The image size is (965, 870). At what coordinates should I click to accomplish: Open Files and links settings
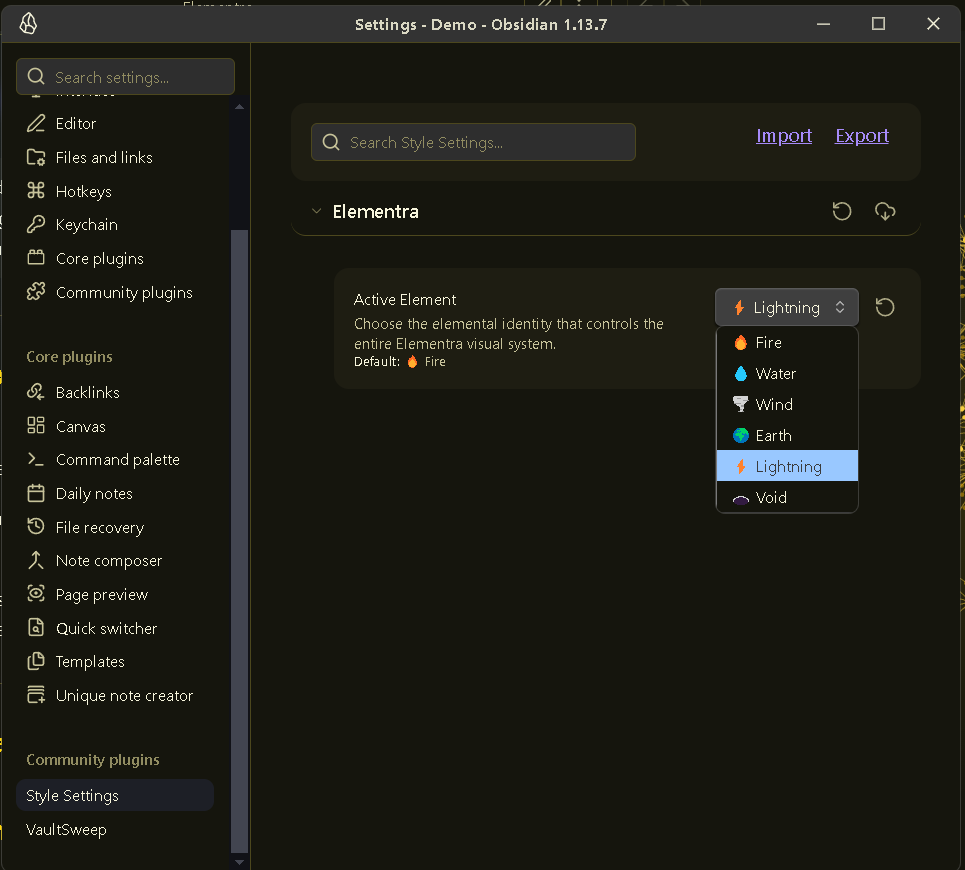point(115,158)
